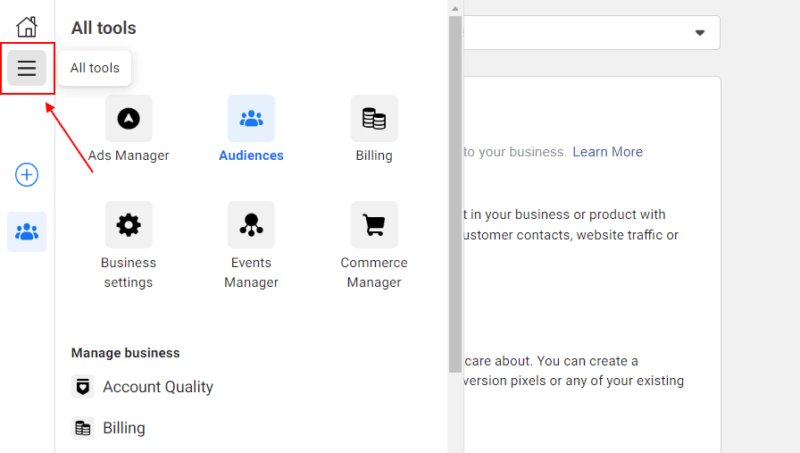Image resolution: width=800 pixels, height=453 pixels.
Task: Click the menu's vertical scrollbar thumb
Action: 455,194
